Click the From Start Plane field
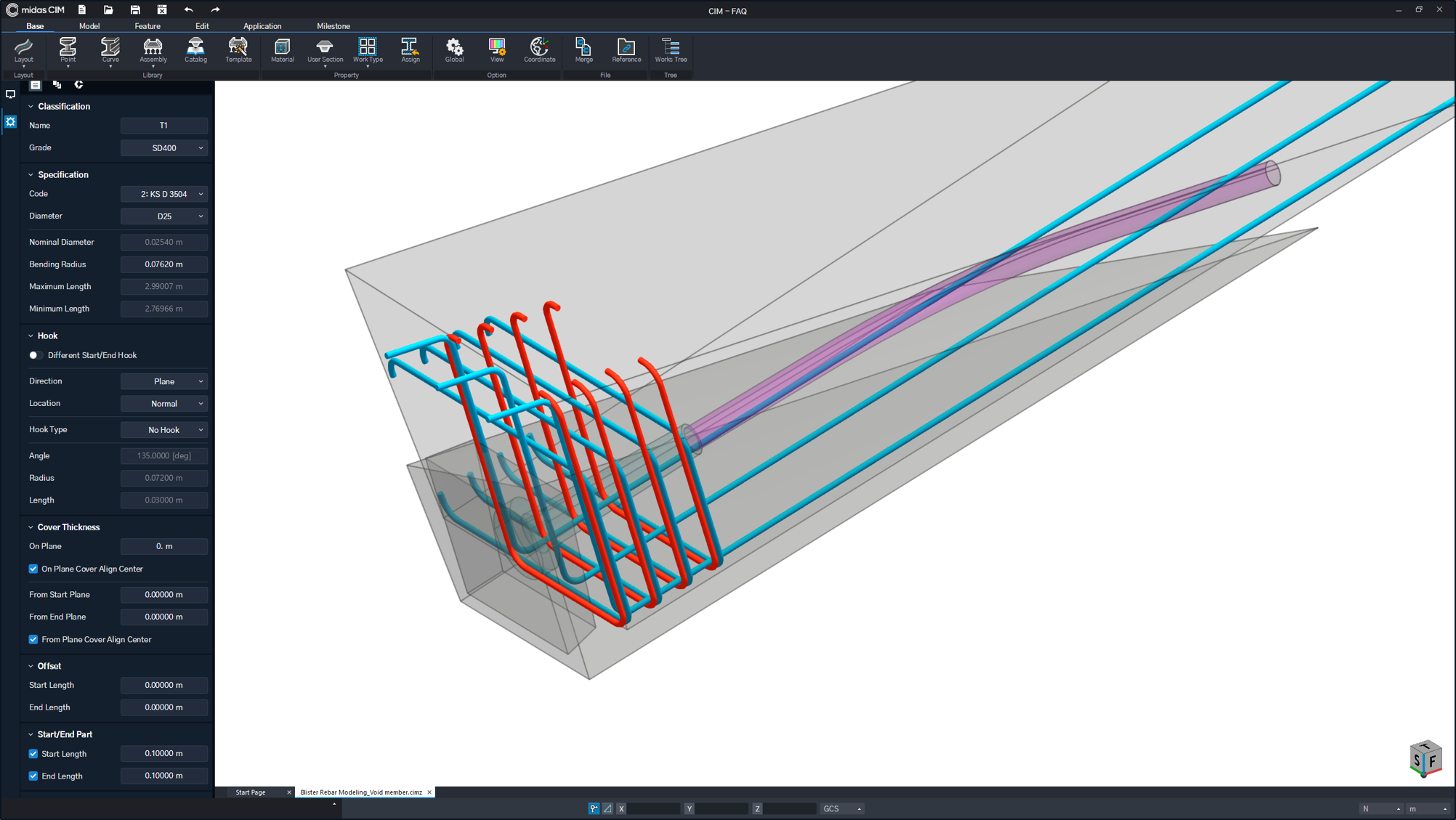The height and width of the screenshot is (820, 1456). 164,595
